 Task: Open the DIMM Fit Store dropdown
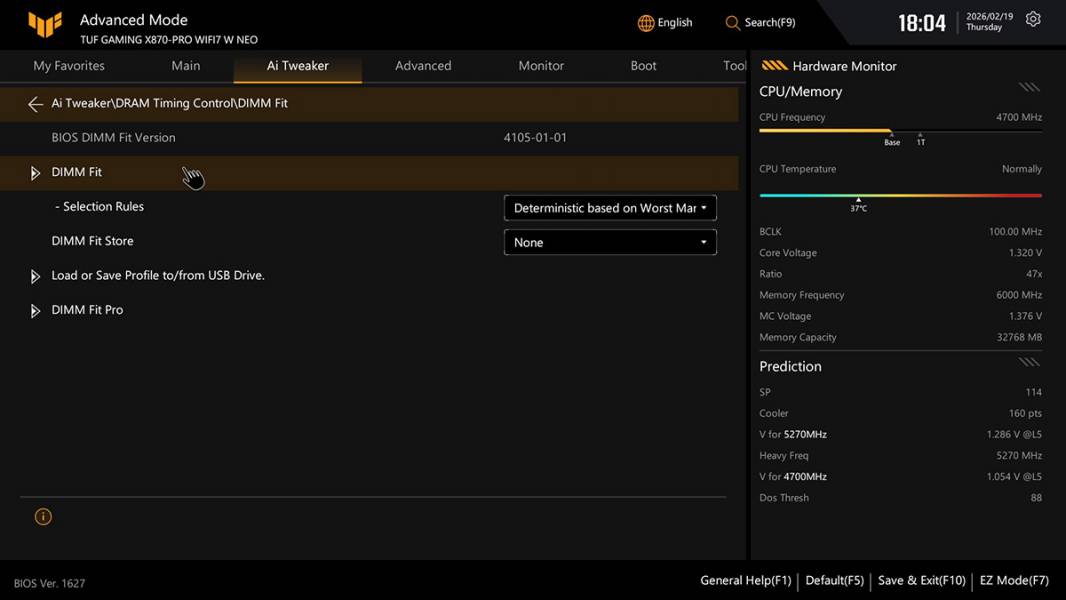pos(610,242)
